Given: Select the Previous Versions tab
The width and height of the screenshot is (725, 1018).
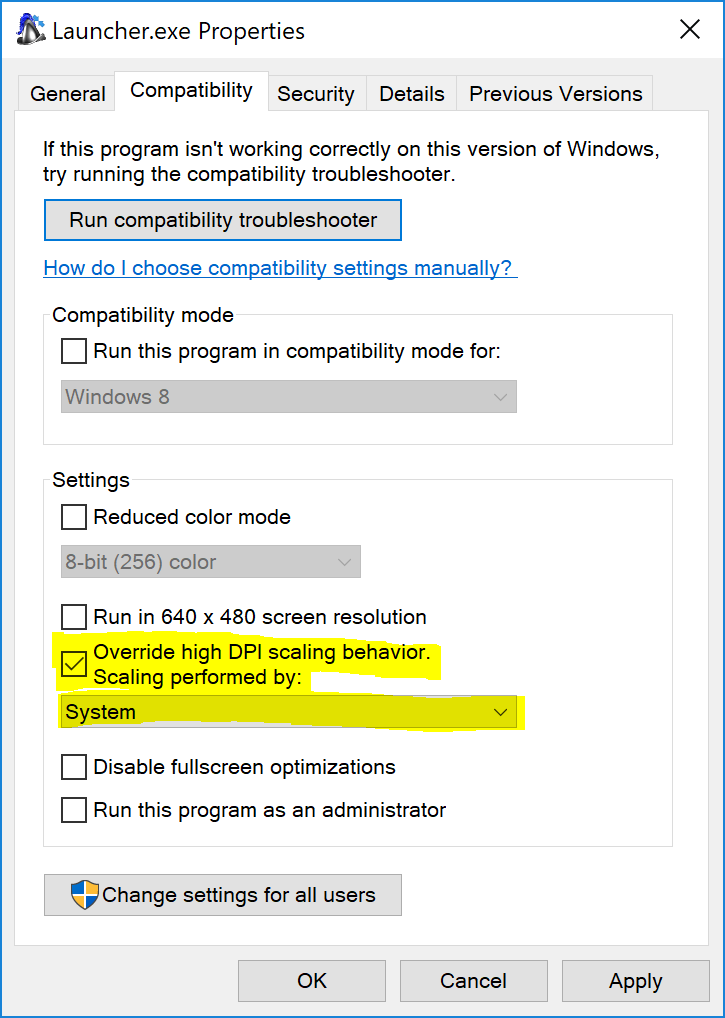Looking at the screenshot, I should coord(555,94).
